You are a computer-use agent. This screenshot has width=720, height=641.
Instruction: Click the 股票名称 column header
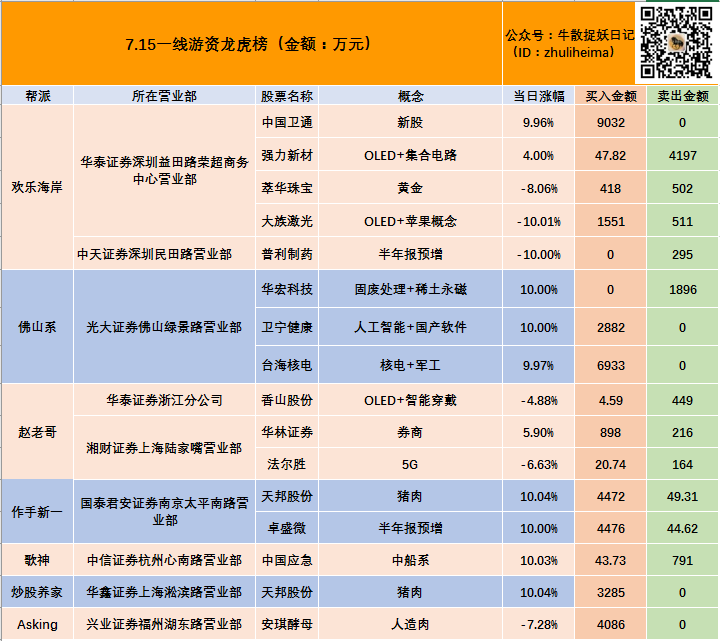(287, 96)
